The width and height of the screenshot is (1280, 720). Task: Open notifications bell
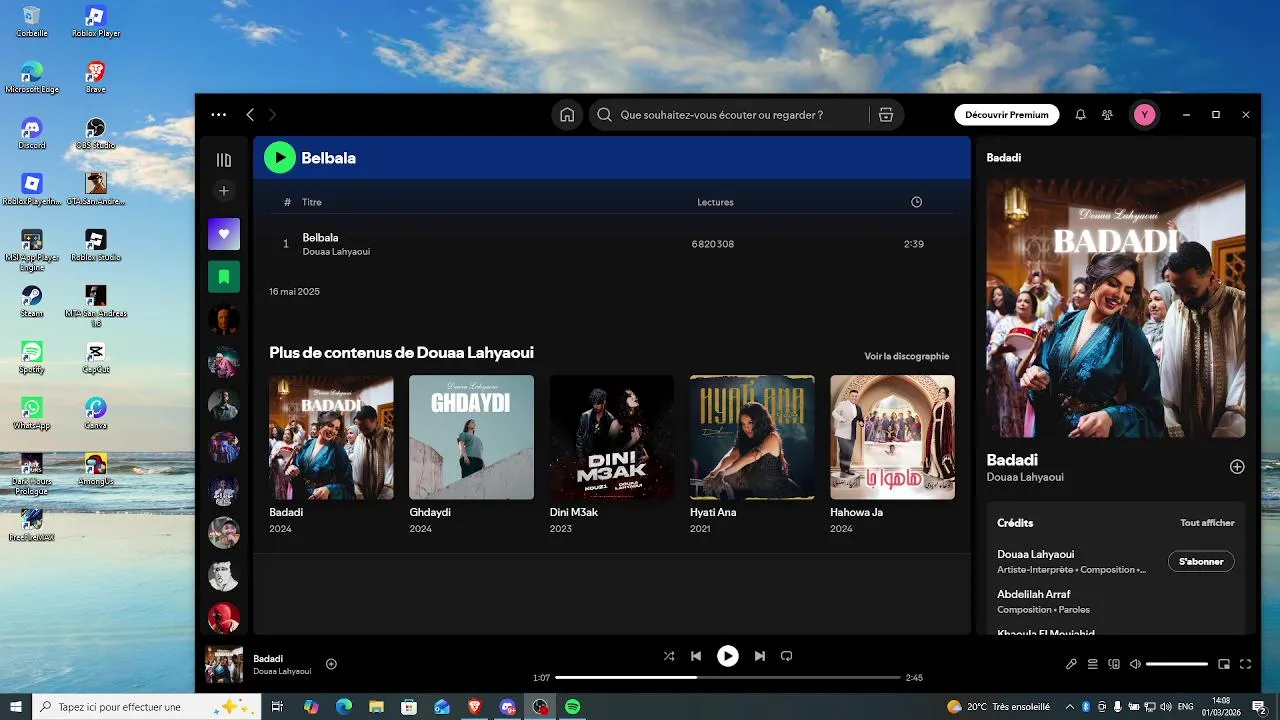click(1080, 115)
